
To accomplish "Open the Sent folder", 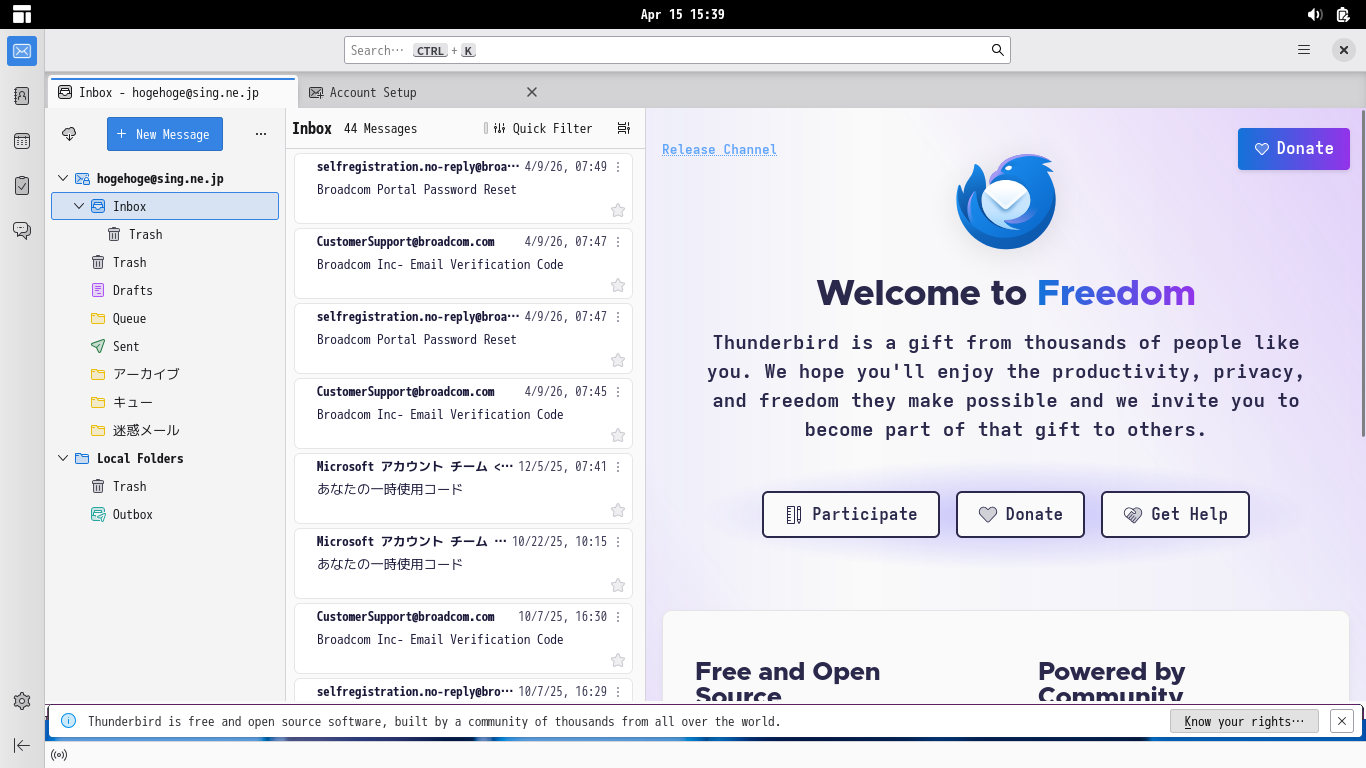I will click(165, 346).
